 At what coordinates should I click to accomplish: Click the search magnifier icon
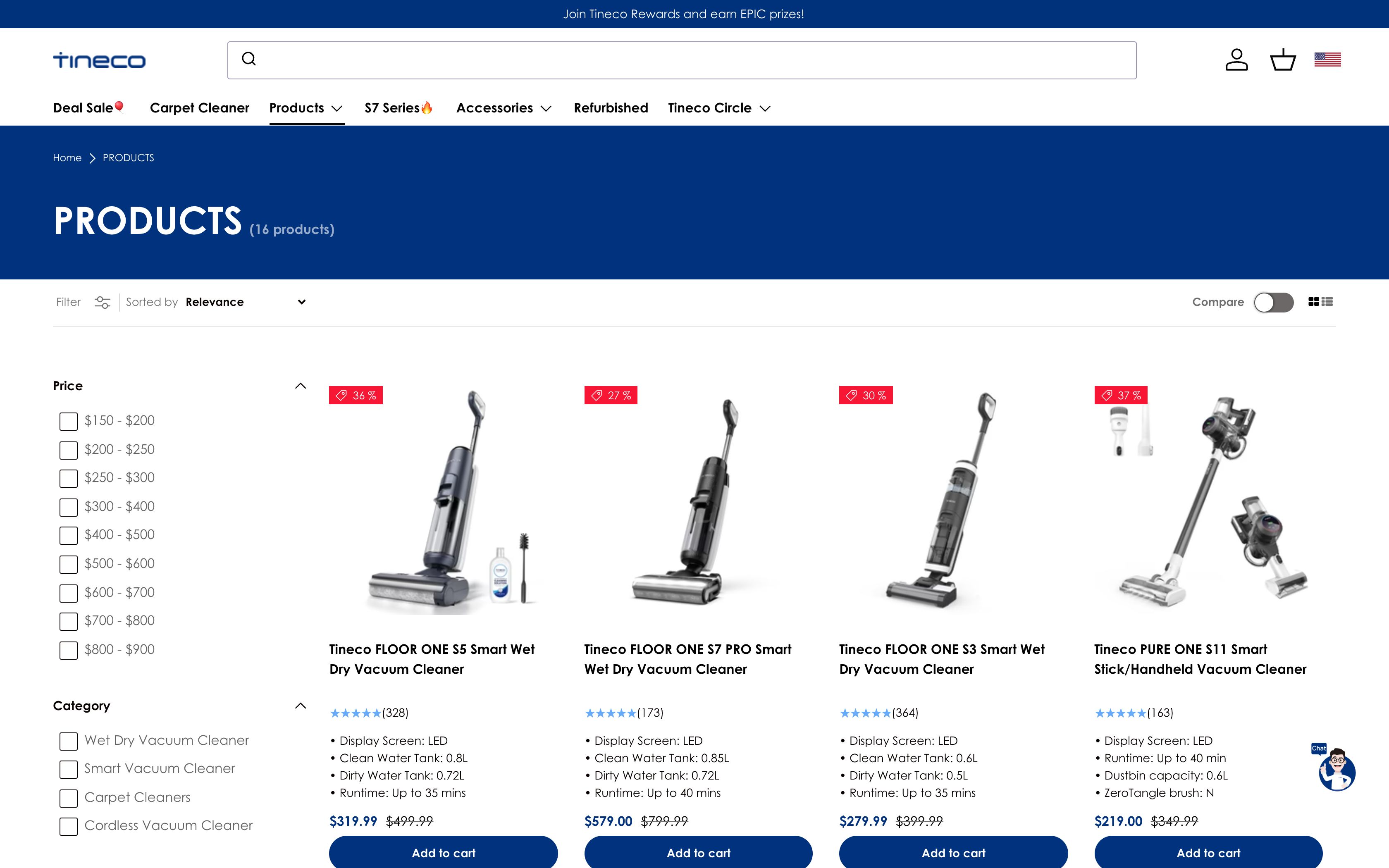tap(248, 59)
